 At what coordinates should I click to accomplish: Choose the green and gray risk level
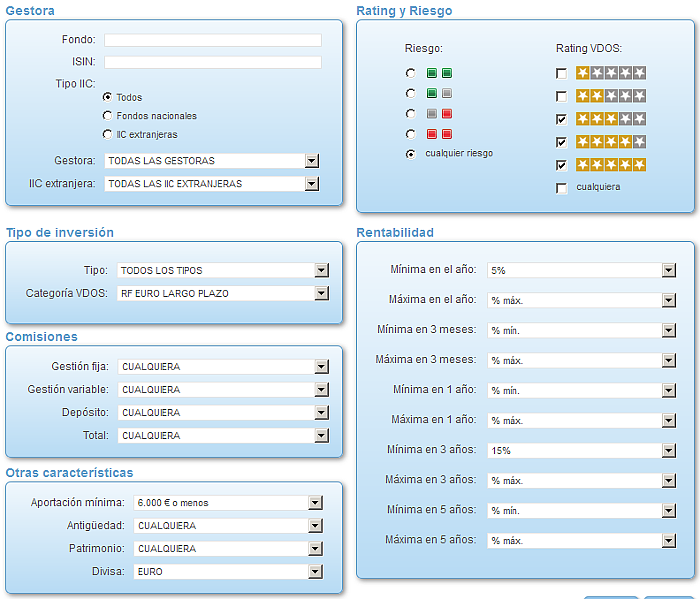(x=410, y=93)
